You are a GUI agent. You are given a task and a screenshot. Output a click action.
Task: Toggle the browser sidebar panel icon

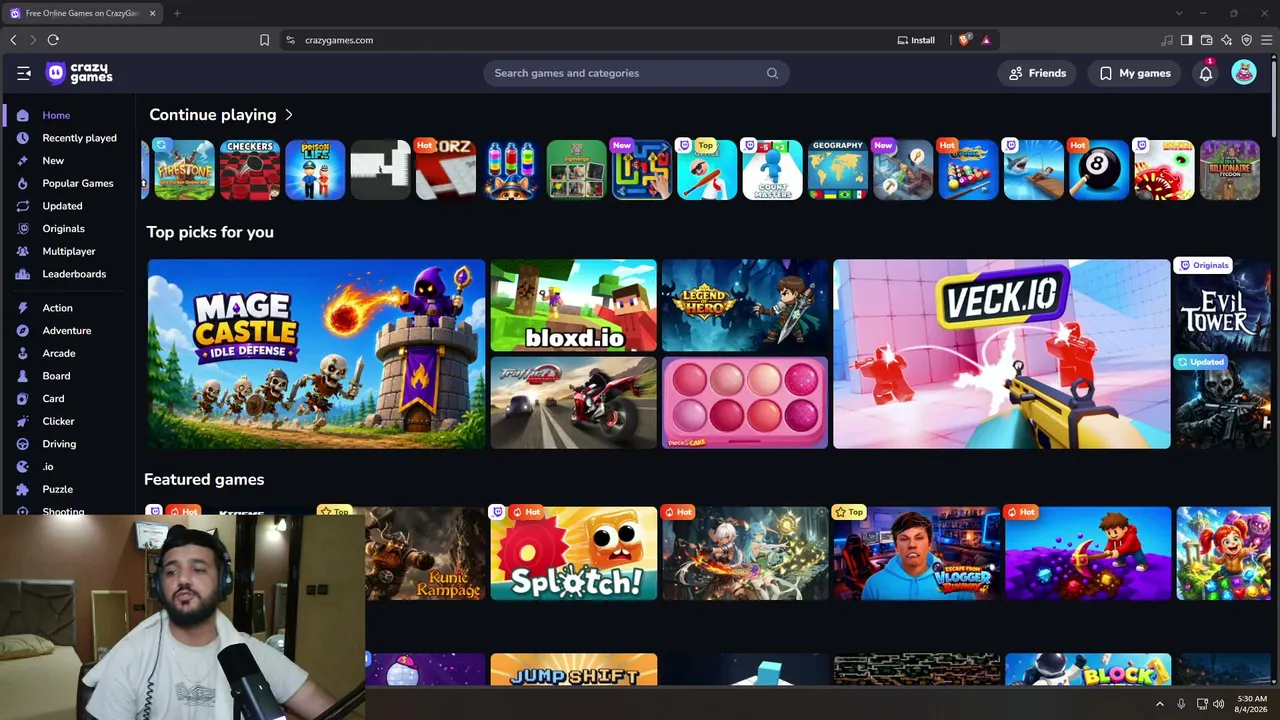pos(1186,40)
